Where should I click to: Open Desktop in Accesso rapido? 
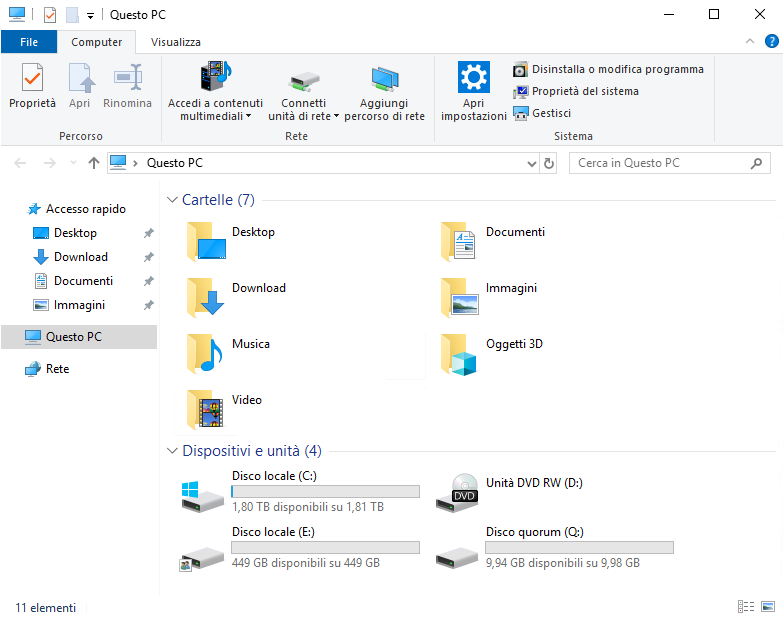pos(64,233)
